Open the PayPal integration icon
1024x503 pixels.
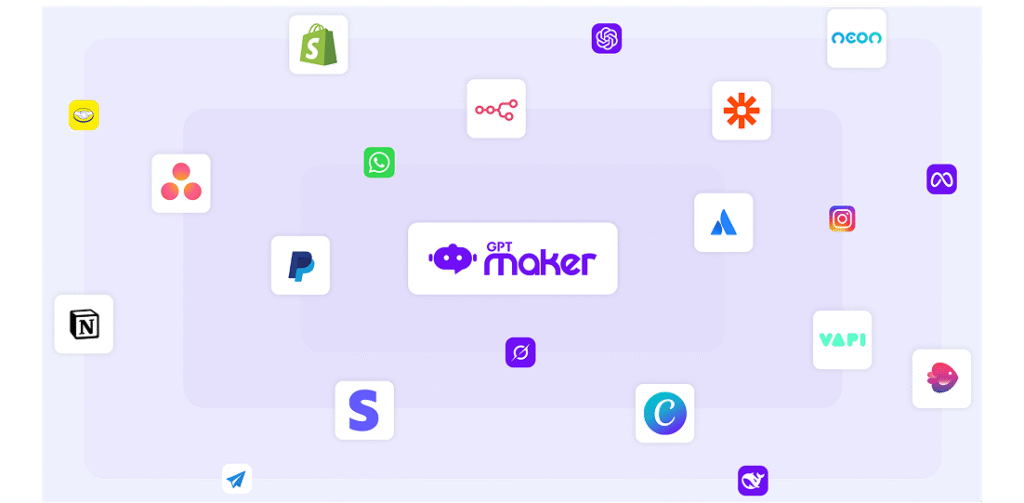pyautogui.click(x=300, y=265)
